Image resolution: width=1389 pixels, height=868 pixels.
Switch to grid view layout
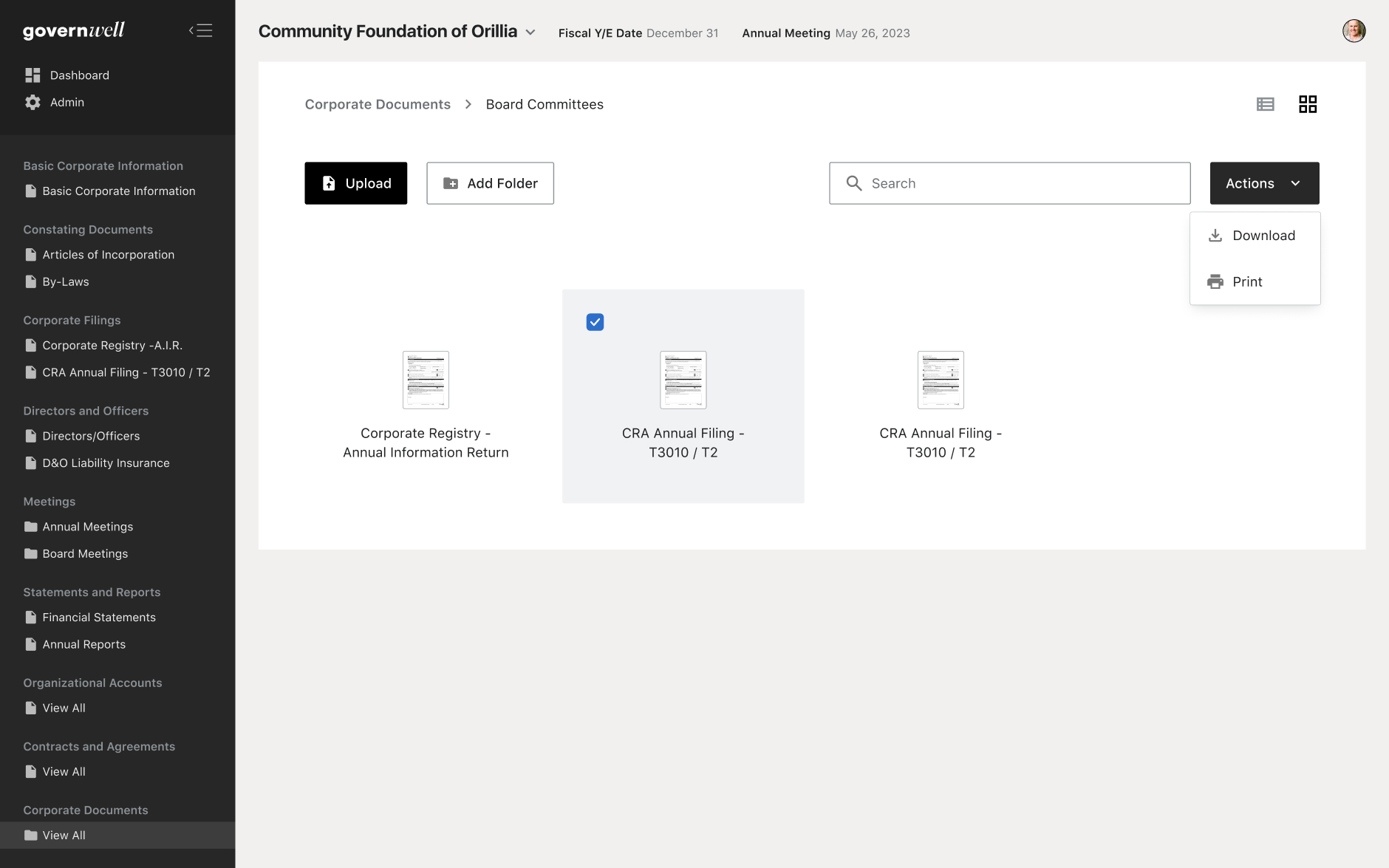coord(1307,104)
